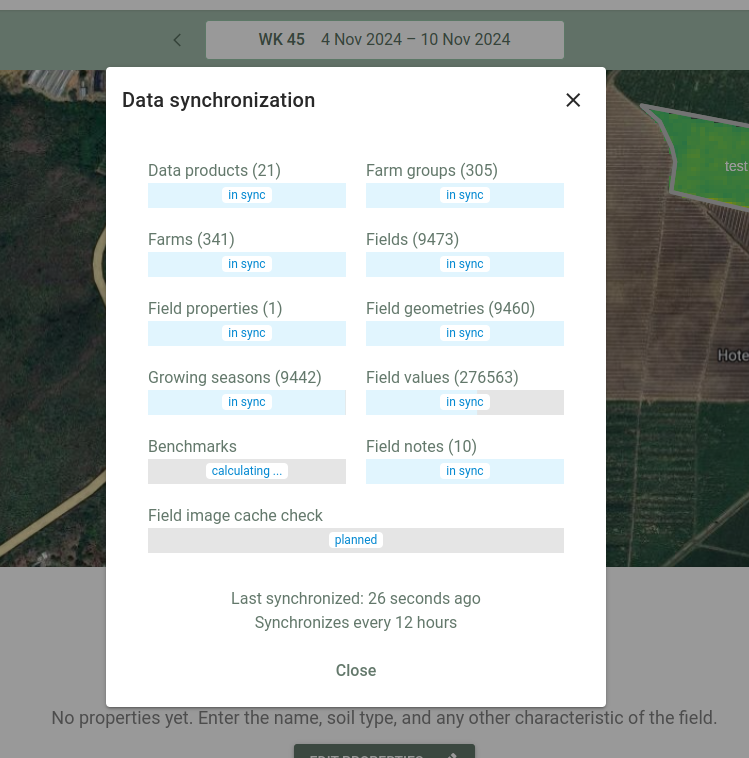Image resolution: width=749 pixels, height=758 pixels.
Task: Click the Data products in sync status bar
Action: pos(247,195)
